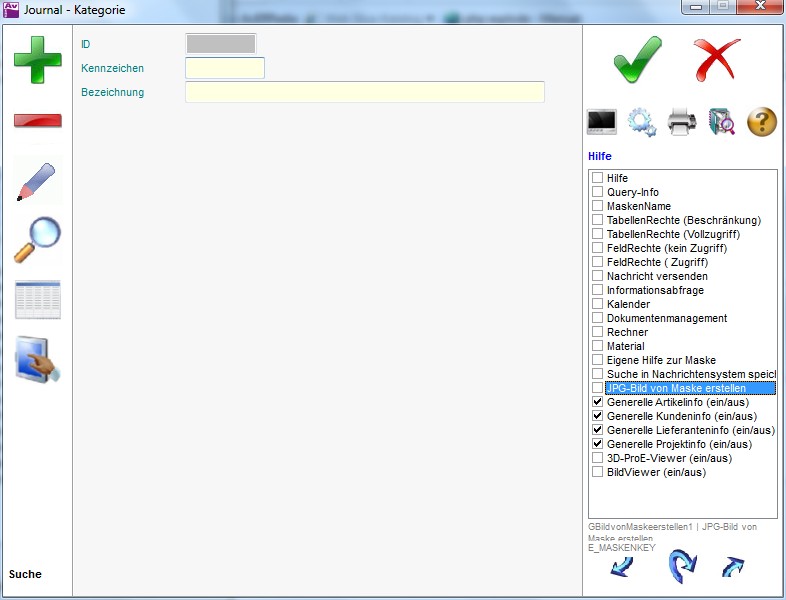786x600 pixels.
Task: Uncheck Generelle Artikelinfo (ein/aus)
Action: (598, 402)
